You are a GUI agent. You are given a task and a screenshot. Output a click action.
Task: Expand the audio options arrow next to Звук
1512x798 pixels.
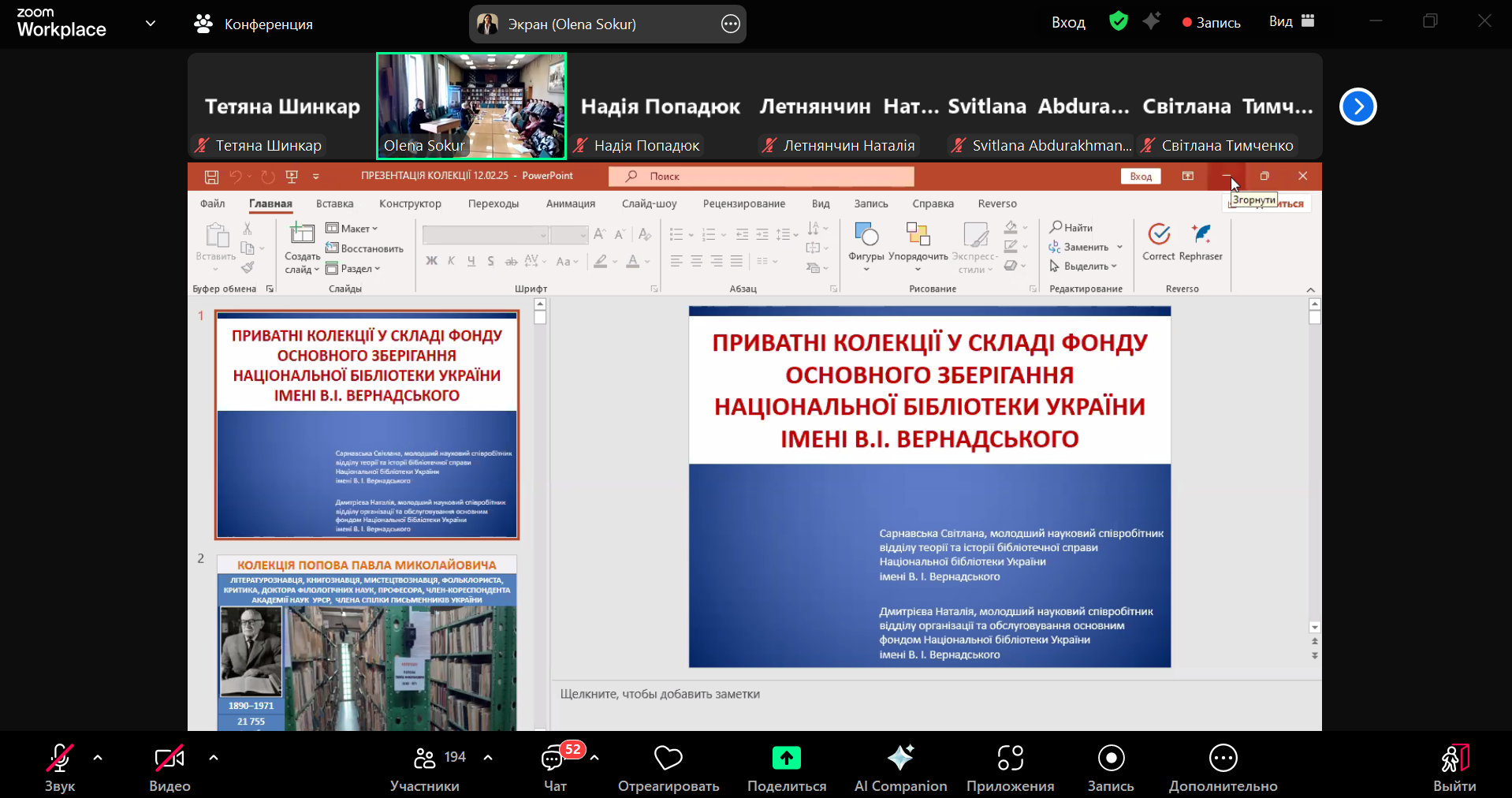98,758
